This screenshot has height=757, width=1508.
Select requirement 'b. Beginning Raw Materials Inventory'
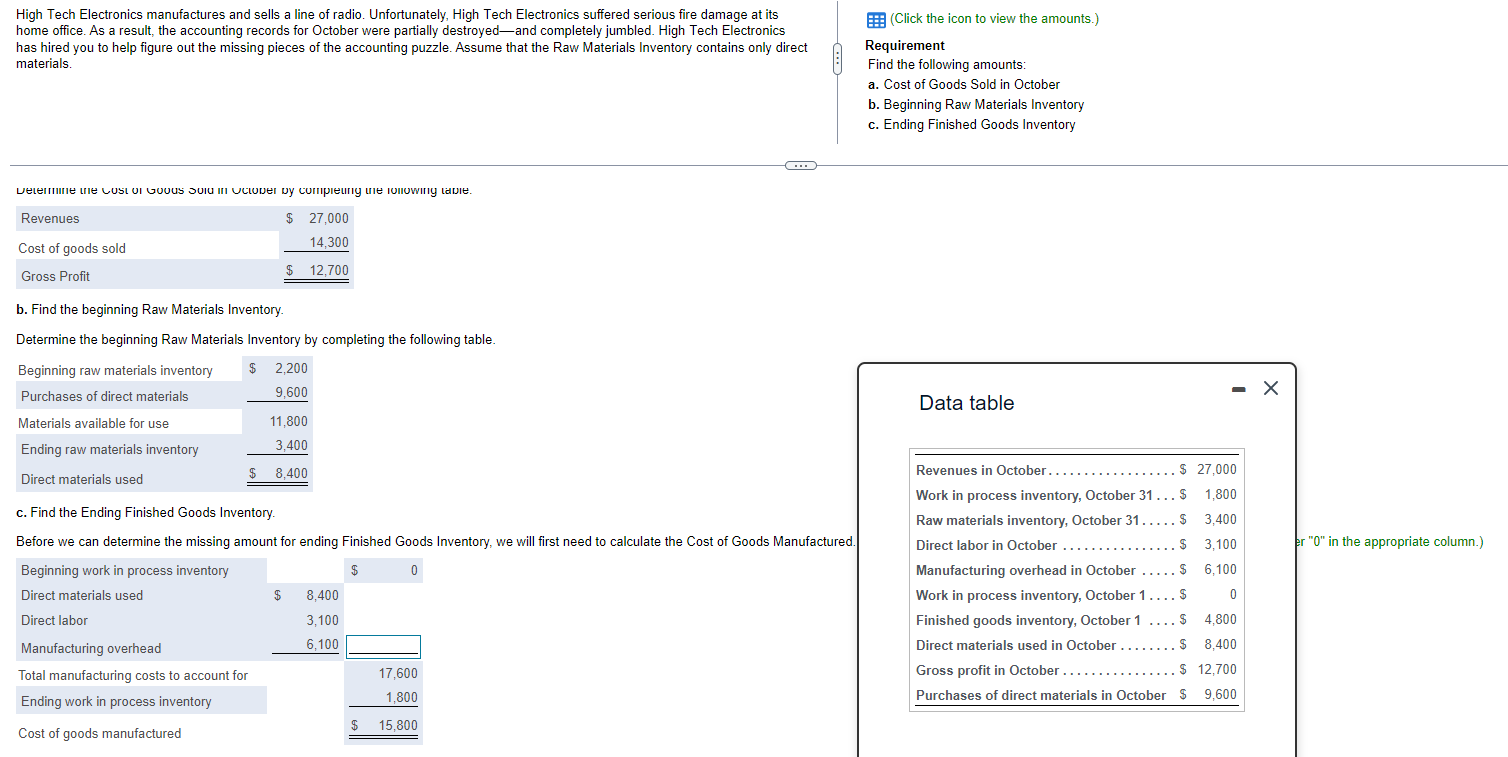click(x=976, y=104)
